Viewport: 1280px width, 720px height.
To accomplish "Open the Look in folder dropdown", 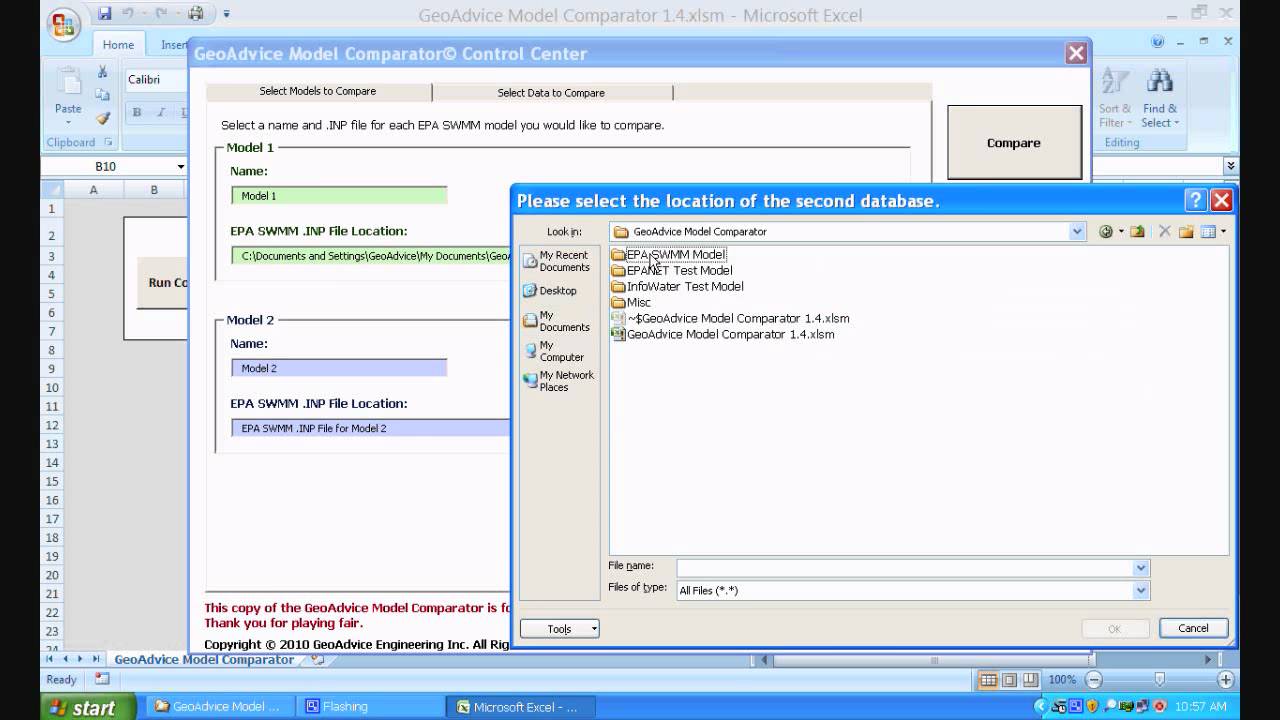I will coord(1077,232).
